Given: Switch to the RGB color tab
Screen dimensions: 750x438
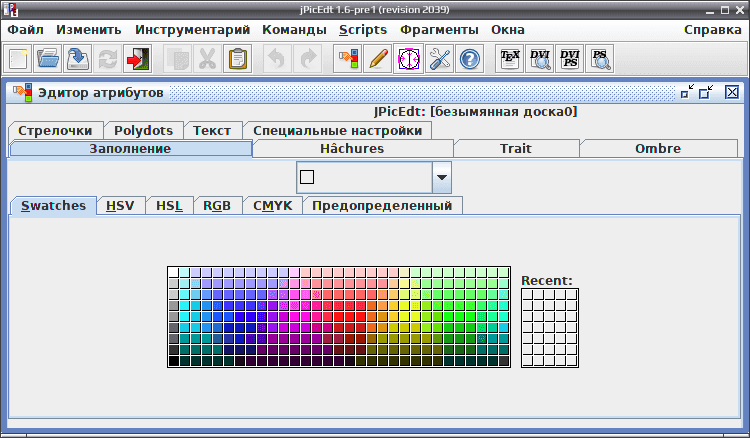Looking at the screenshot, I should coord(217,206).
